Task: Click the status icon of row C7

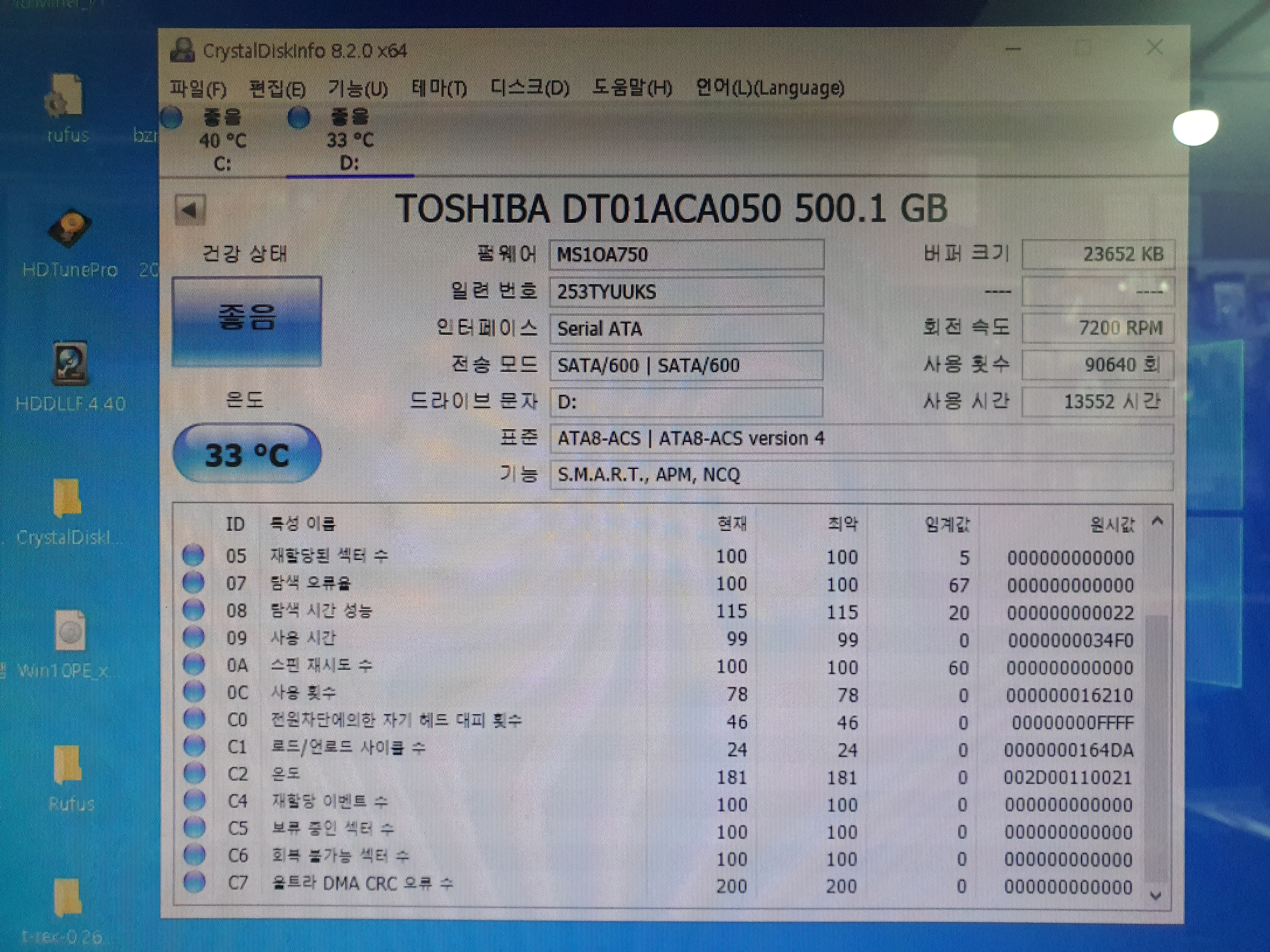Action: [x=194, y=882]
